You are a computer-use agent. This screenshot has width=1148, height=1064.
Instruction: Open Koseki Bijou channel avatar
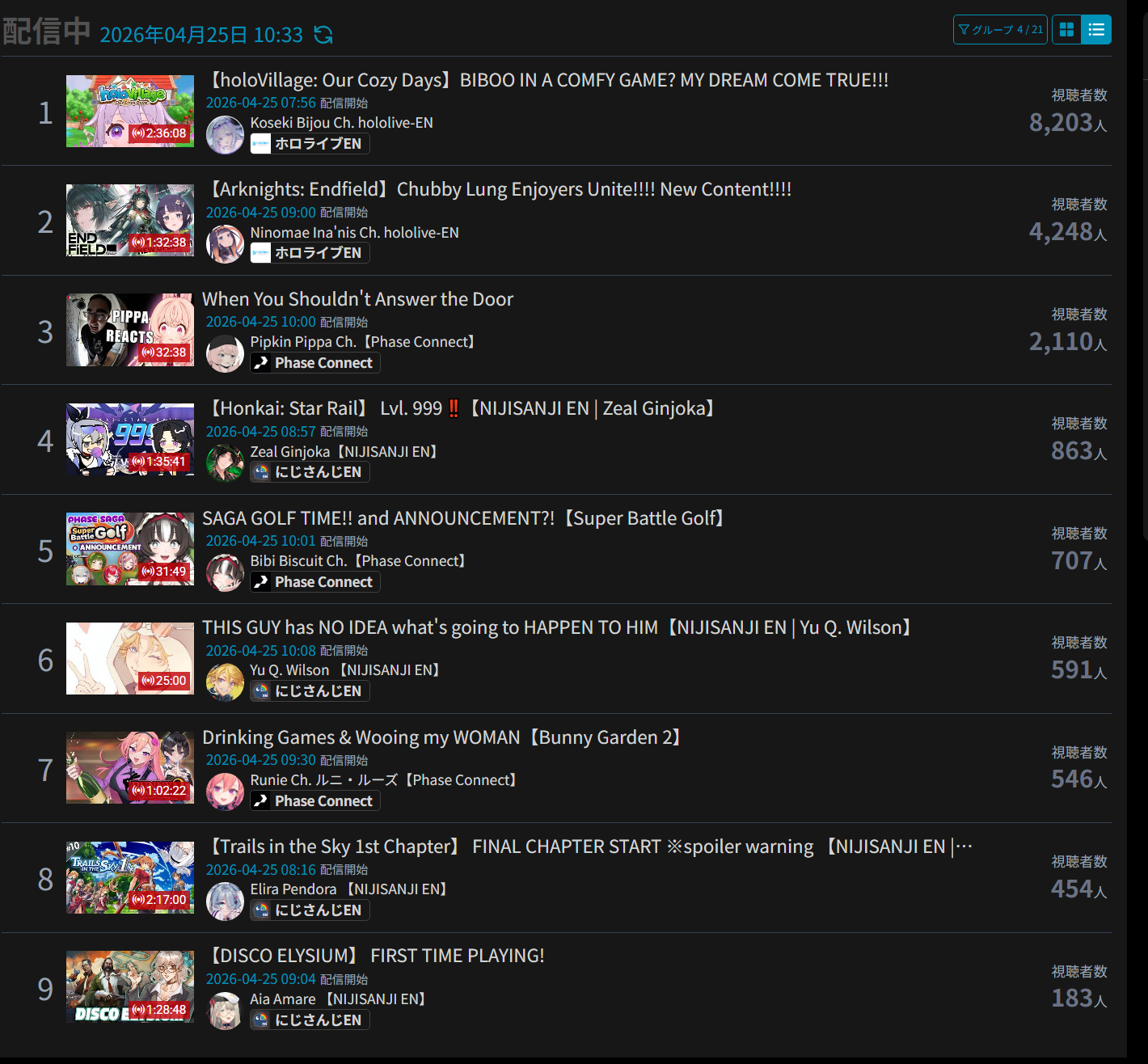click(225, 135)
